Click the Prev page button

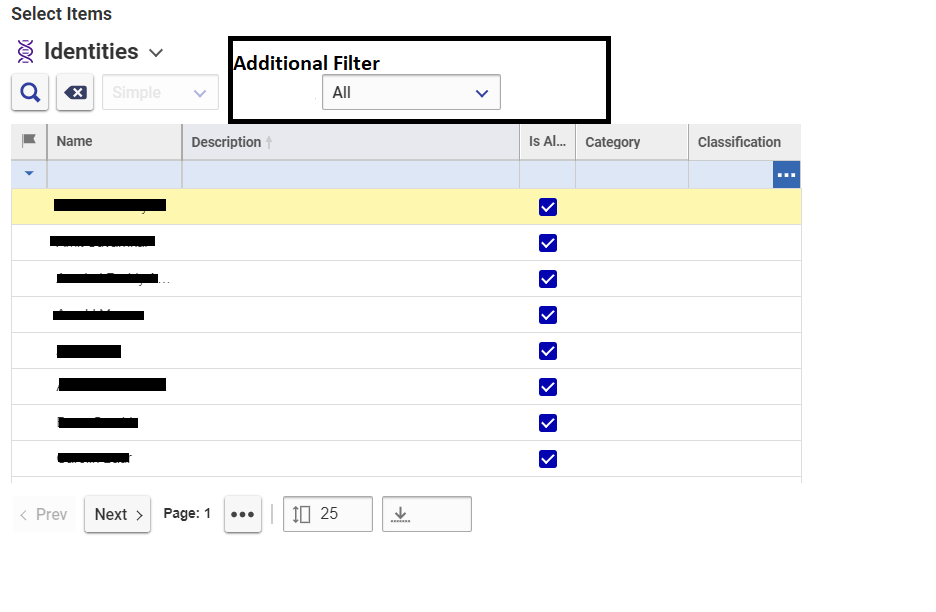click(43, 514)
